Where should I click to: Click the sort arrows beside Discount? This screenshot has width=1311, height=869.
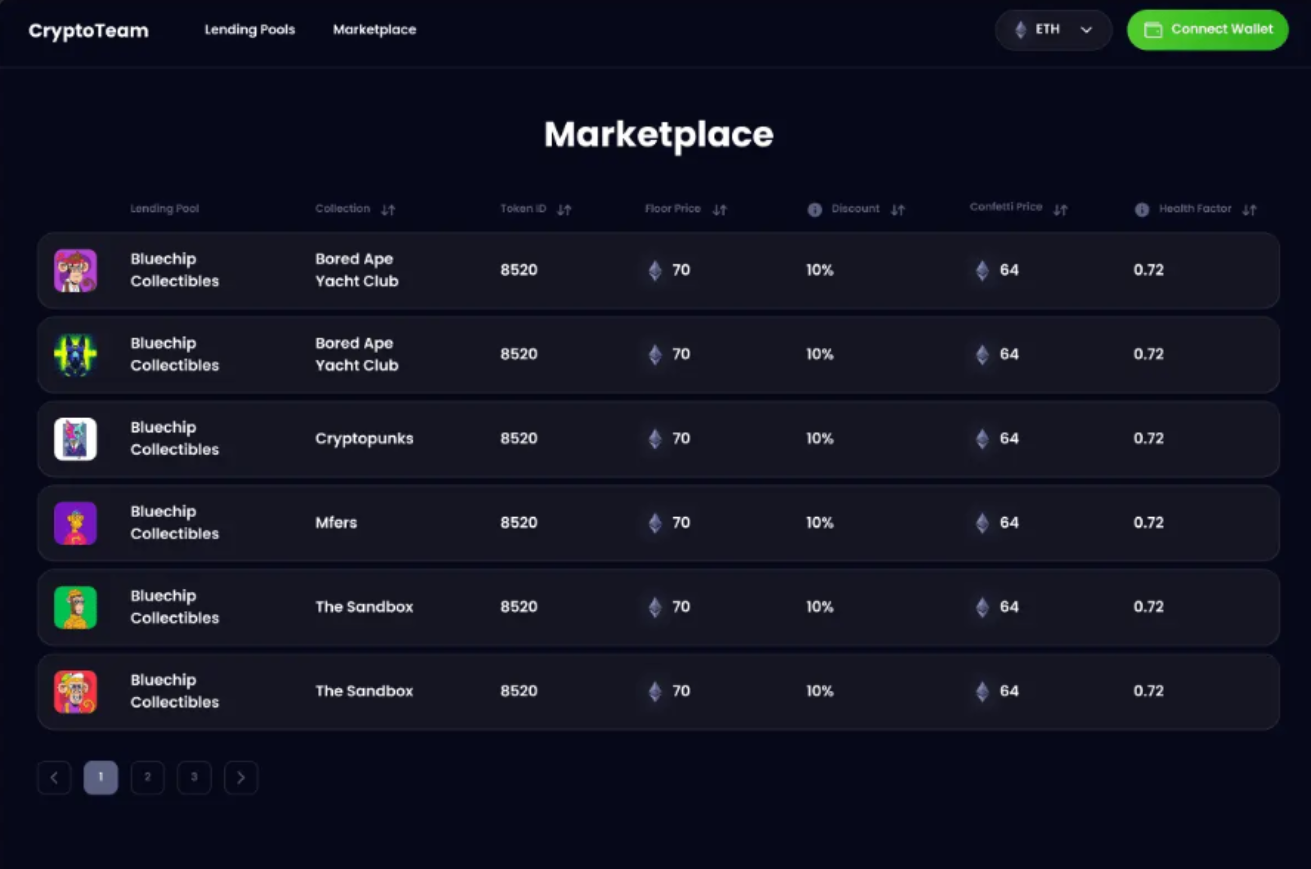pos(898,210)
